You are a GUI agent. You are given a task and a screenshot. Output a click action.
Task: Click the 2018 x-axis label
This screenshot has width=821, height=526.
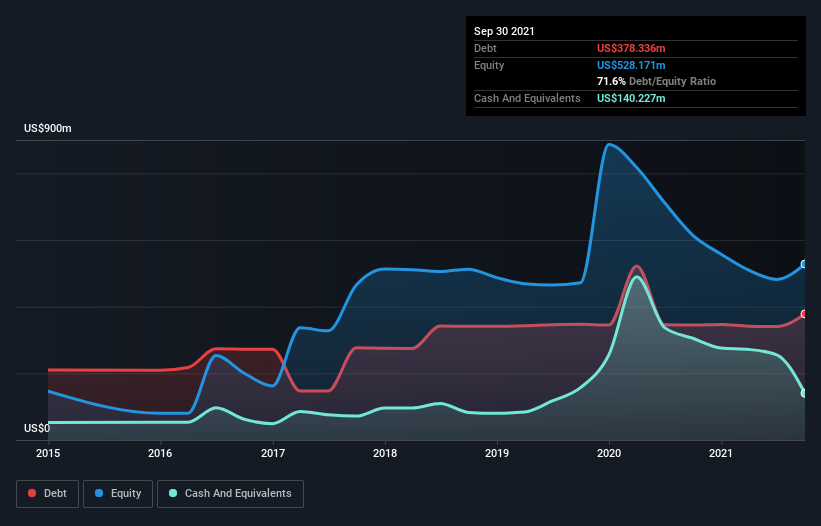coord(385,453)
